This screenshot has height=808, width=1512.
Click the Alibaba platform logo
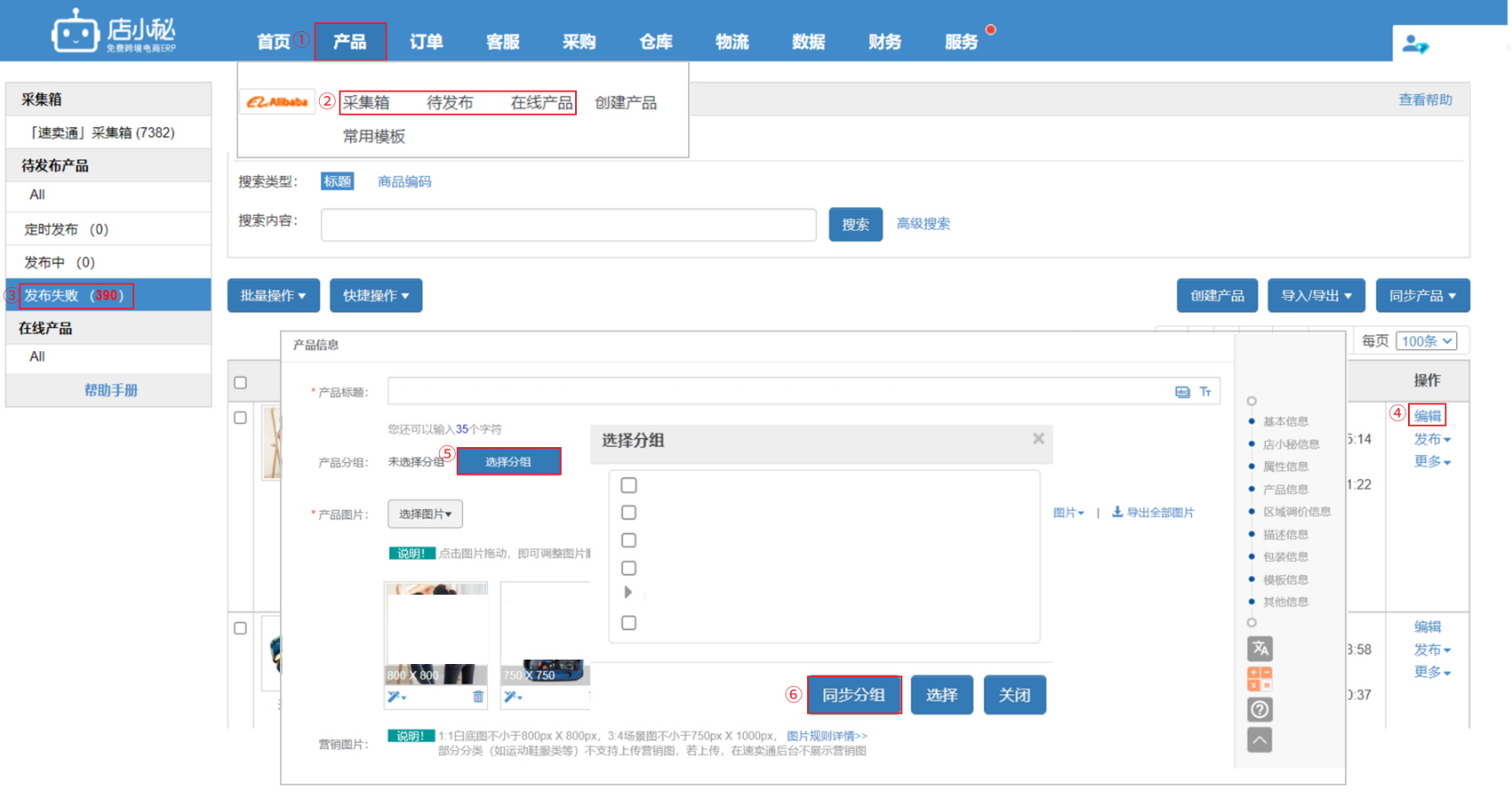point(277,102)
